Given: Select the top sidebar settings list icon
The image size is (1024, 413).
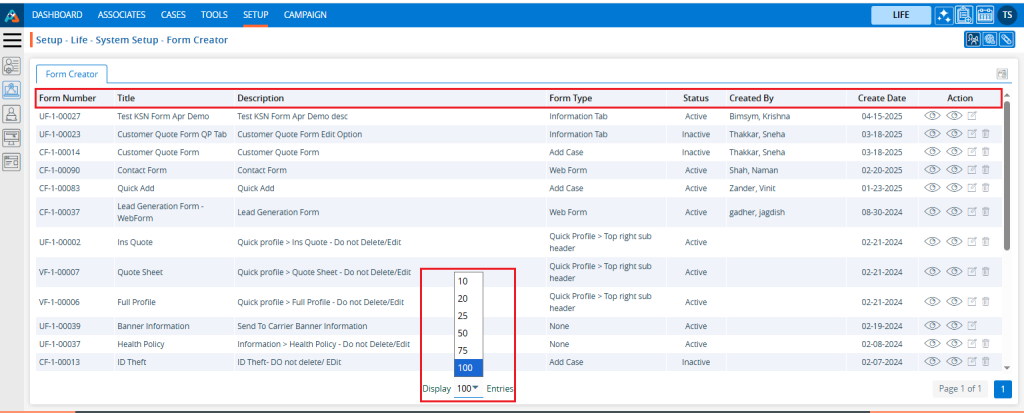Looking at the screenshot, I should point(13,66).
